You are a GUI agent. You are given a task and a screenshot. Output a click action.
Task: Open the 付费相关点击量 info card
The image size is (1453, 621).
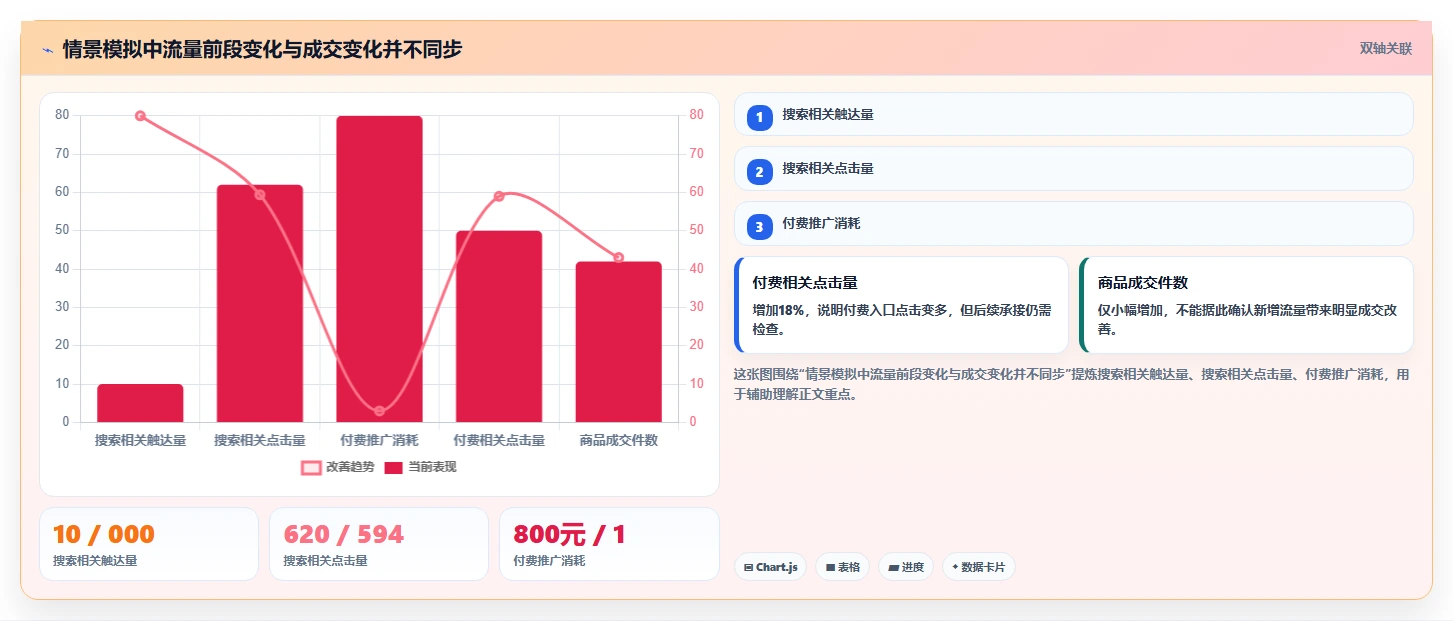tap(901, 305)
